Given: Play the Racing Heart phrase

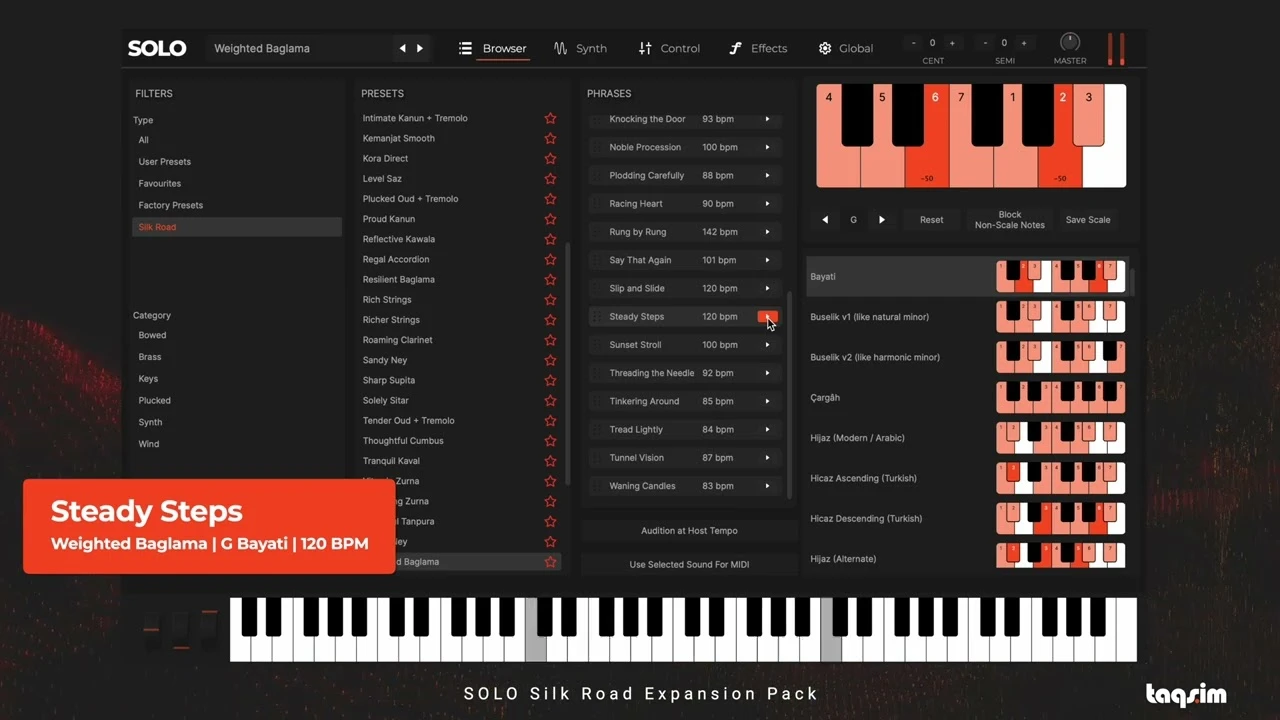Looking at the screenshot, I should [768, 204].
